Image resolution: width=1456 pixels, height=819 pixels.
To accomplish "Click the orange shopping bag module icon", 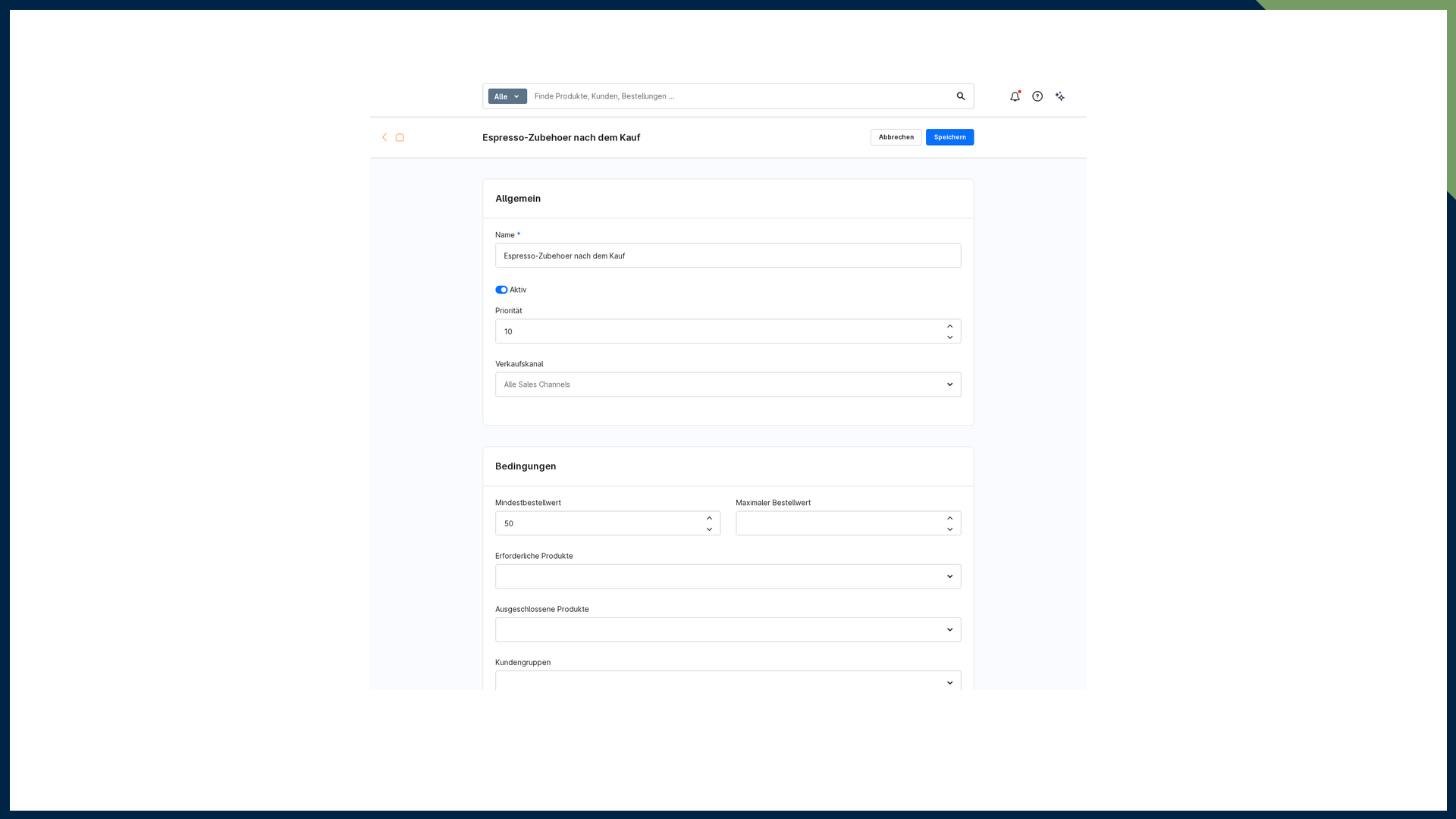I will coord(400,137).
